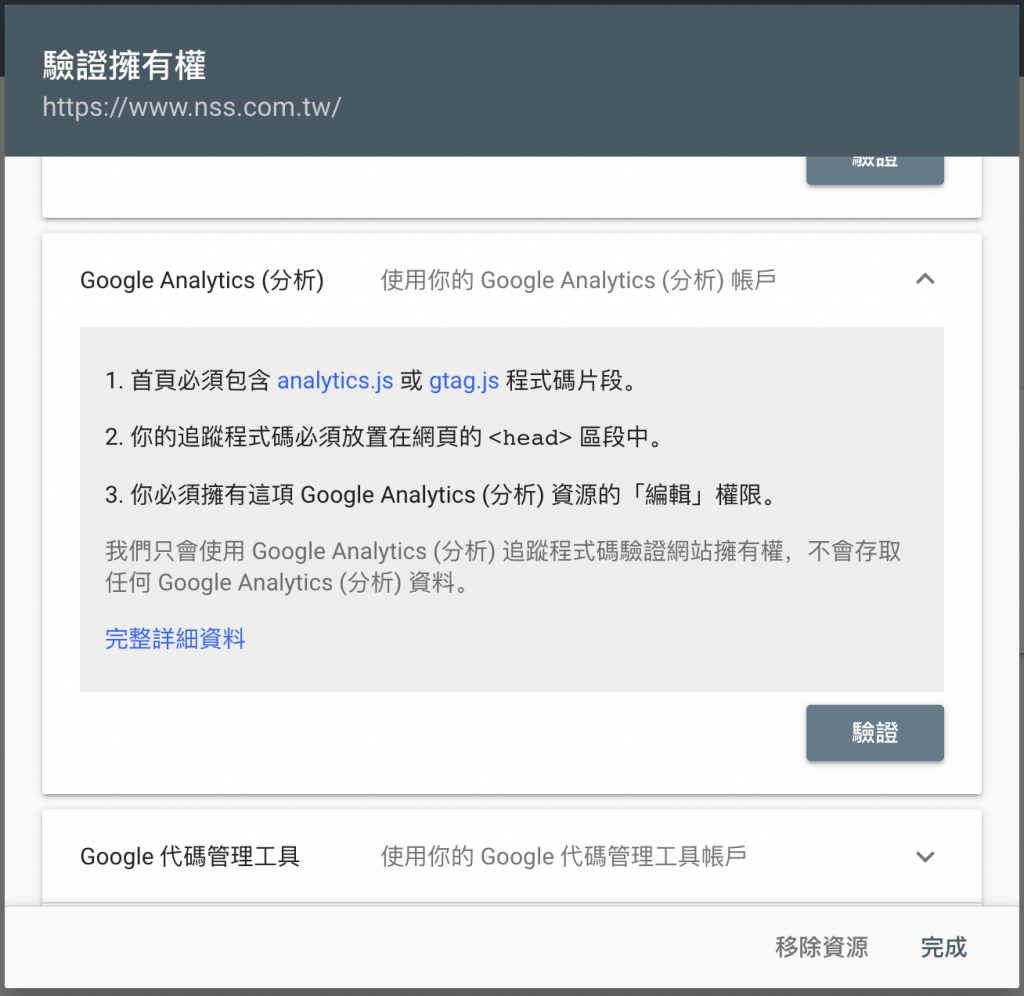Expand the Google 代碼管理工具 section chevron
The height and width of the screenshot is (996, 1024).
(x=925, y=856)
